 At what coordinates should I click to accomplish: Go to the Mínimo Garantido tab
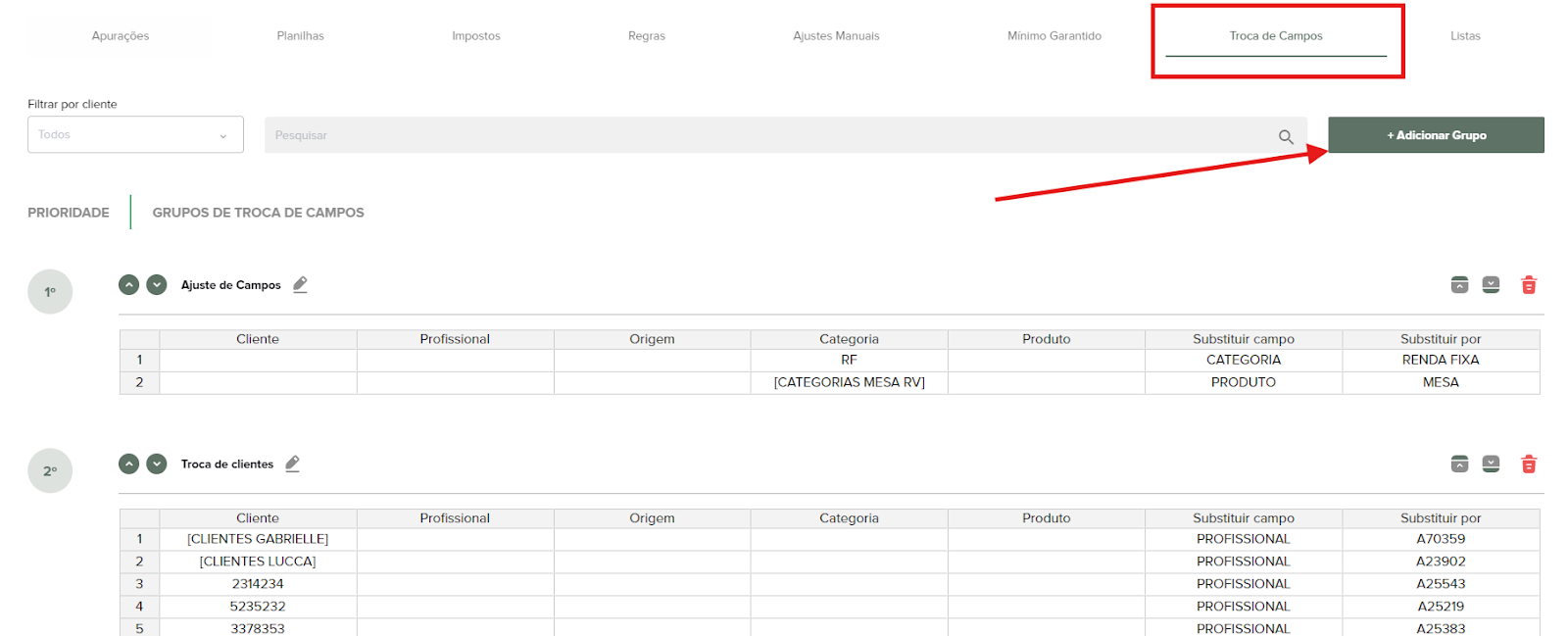tap(1053, 36)
